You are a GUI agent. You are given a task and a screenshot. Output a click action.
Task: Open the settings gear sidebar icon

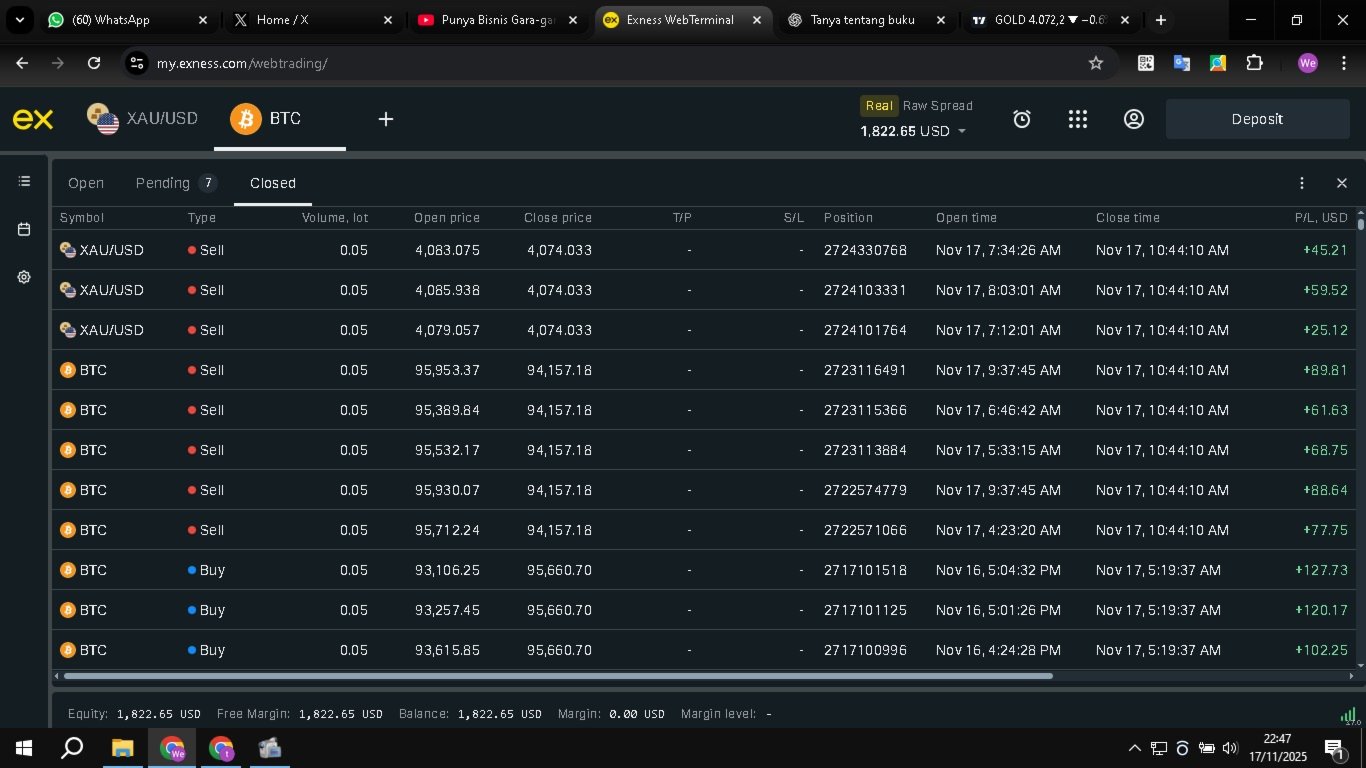coord(24,277)
